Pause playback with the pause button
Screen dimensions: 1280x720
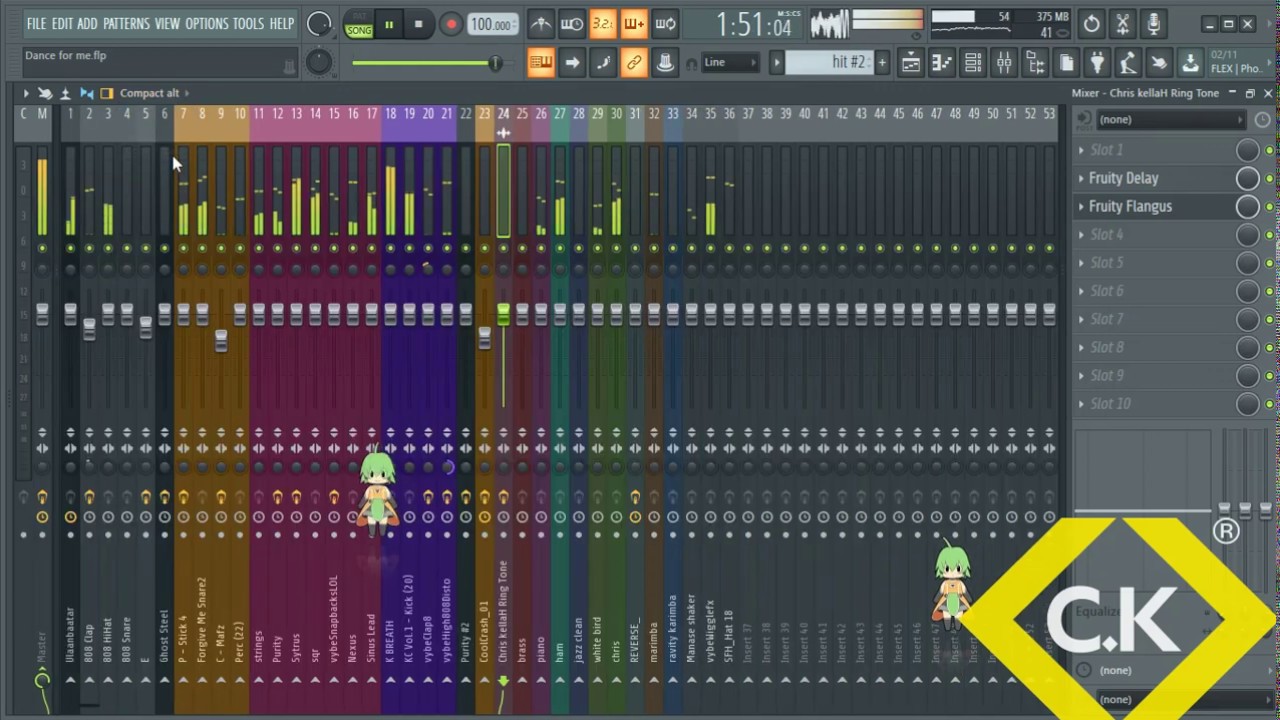pyautogui.click(x=389, y=24)
